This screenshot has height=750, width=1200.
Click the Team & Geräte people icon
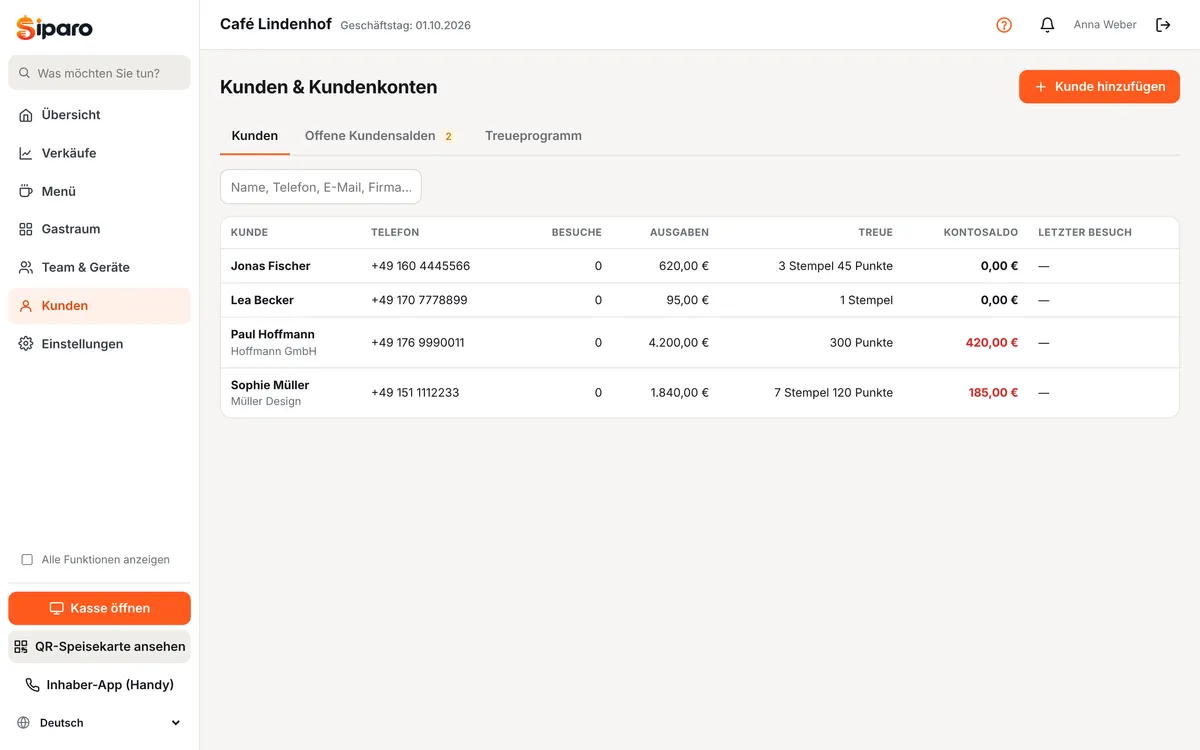26,267
